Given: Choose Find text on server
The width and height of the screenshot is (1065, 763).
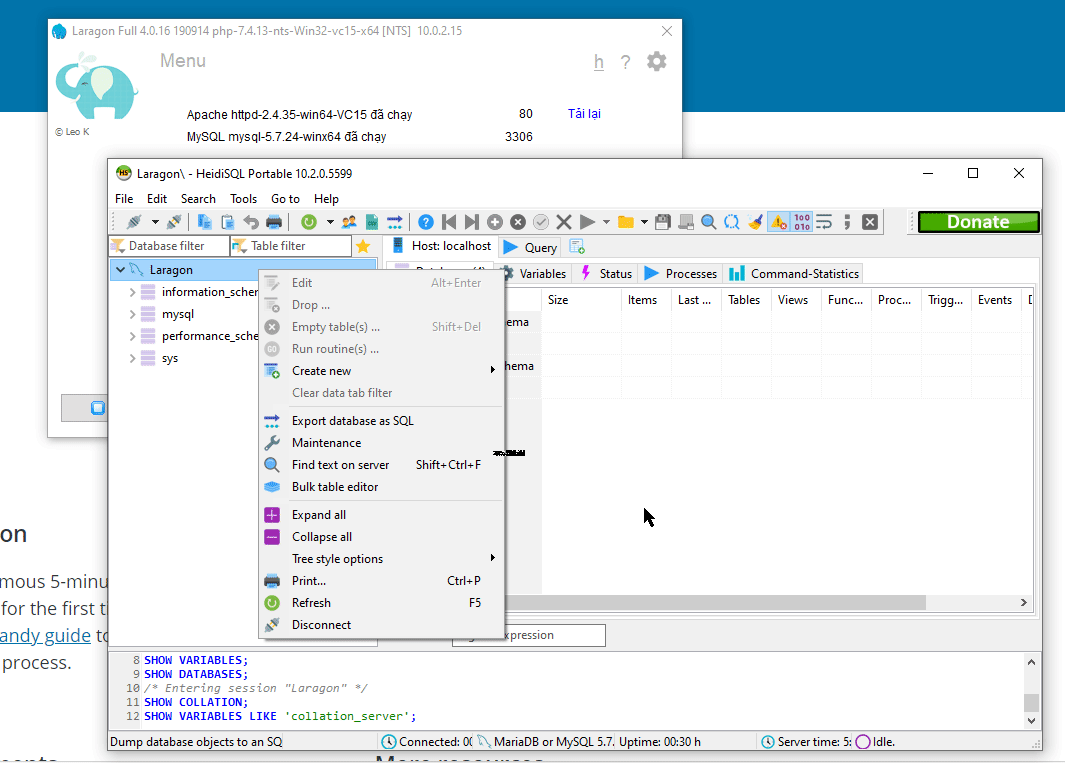Looking at the screenshot, I should (x=381, y=465).
